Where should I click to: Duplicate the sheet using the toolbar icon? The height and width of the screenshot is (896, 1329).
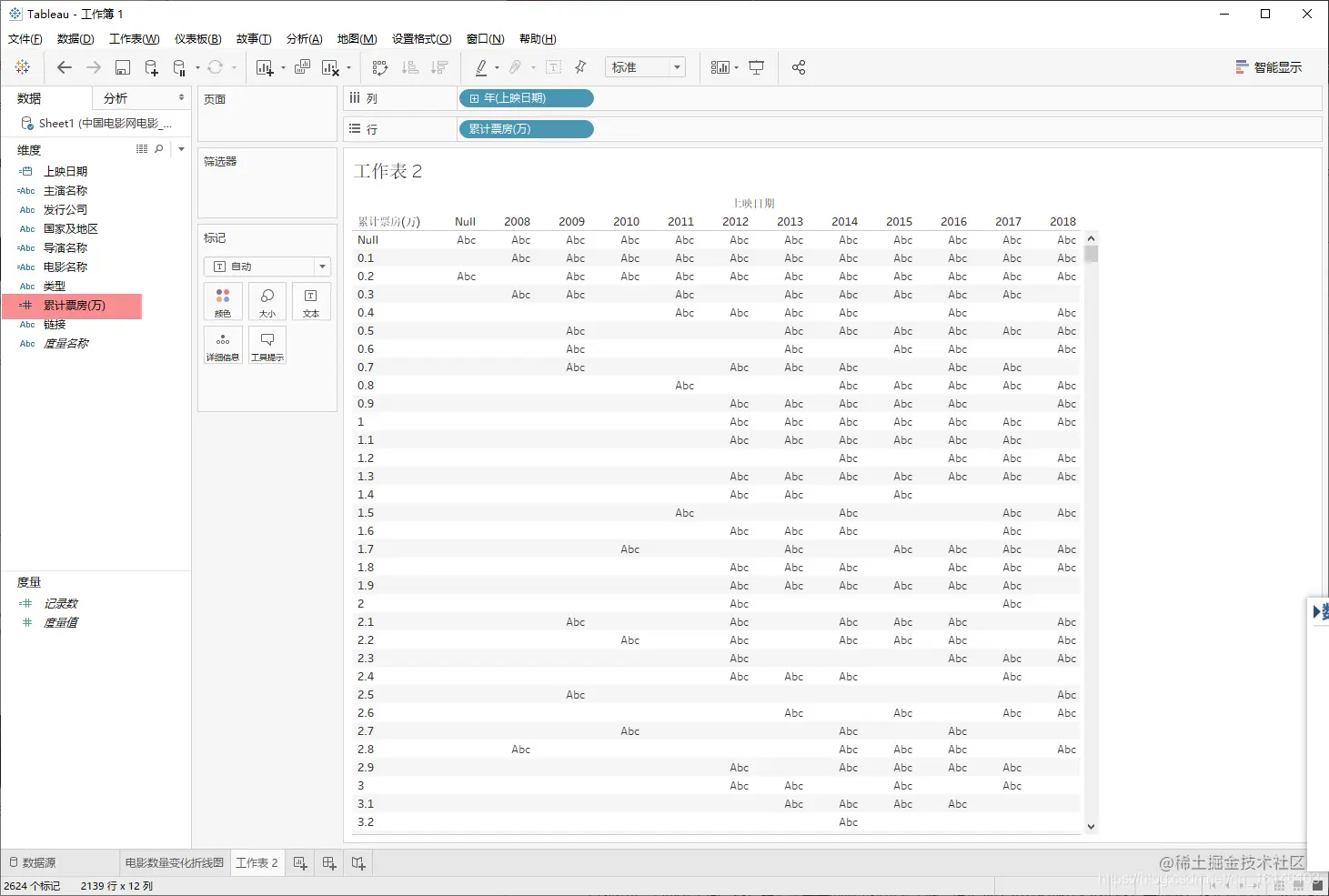[x=302, y=67]
